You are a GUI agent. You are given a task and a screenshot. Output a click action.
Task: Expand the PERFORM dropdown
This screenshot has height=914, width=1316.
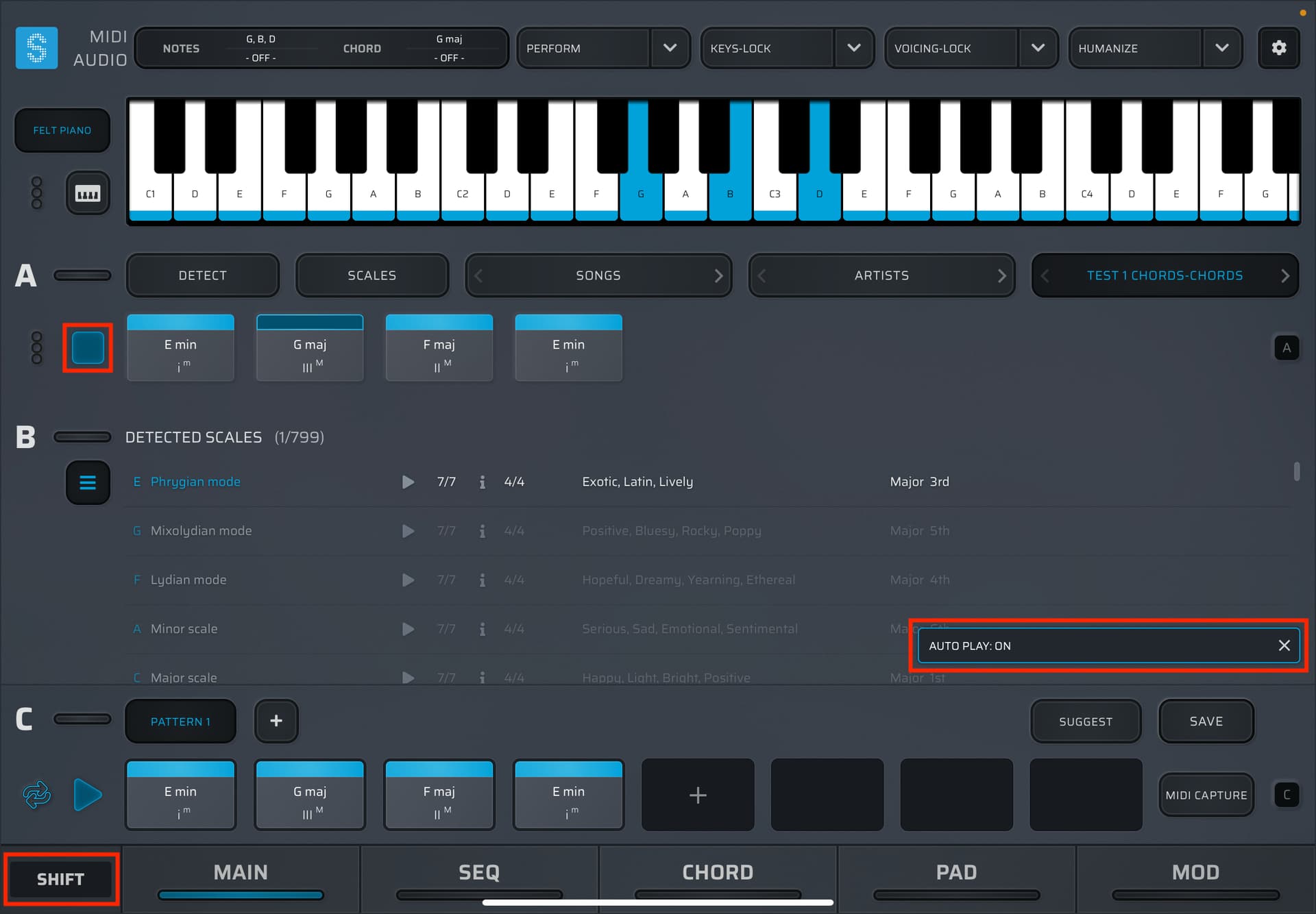(x=670, y=48)
